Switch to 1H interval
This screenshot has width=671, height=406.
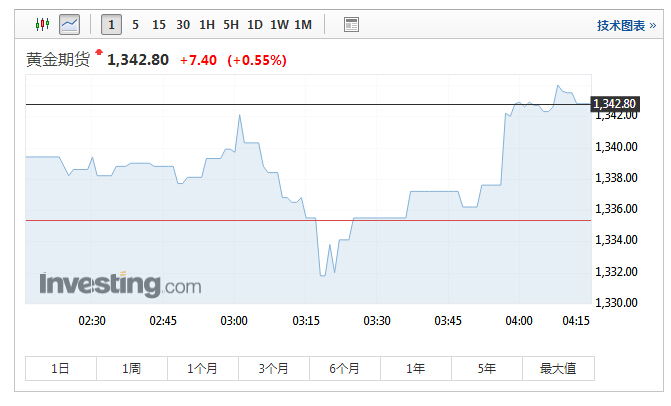(207, 24)
